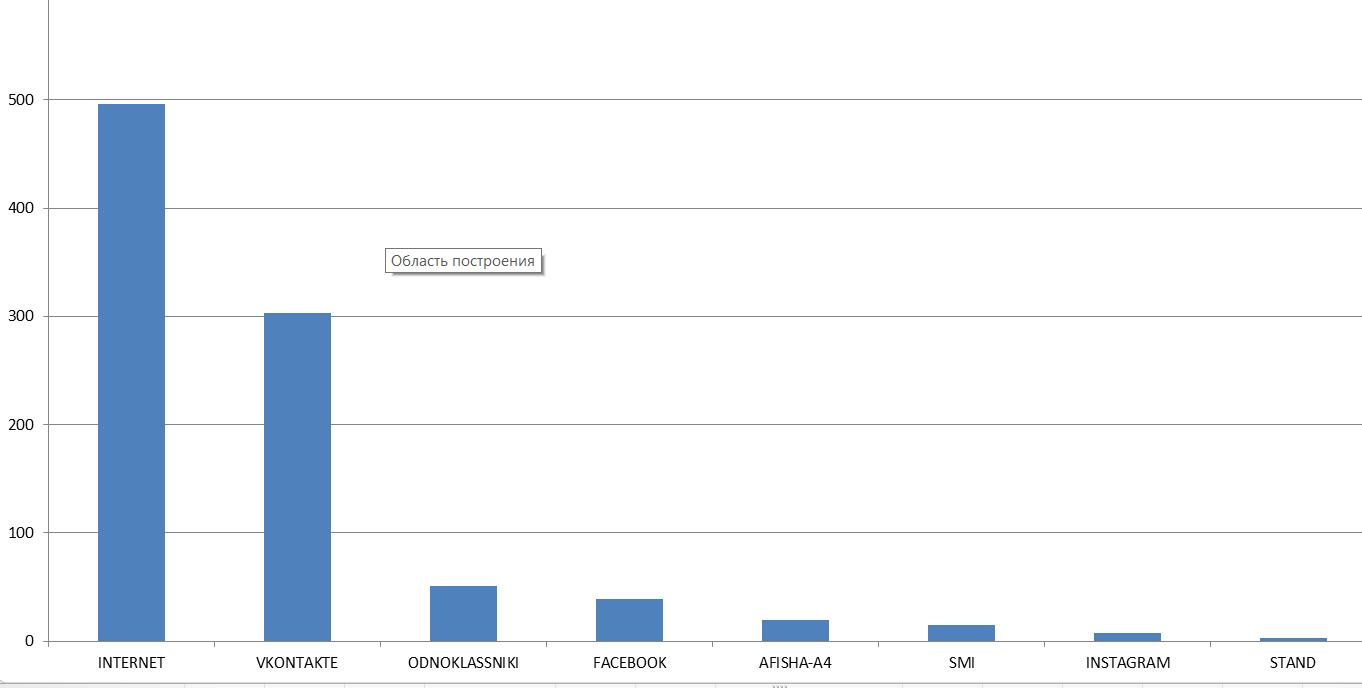Click the AFISHA-A4 data bar
The height and width of the screenshot is (688, 1362).
point(795,630)
